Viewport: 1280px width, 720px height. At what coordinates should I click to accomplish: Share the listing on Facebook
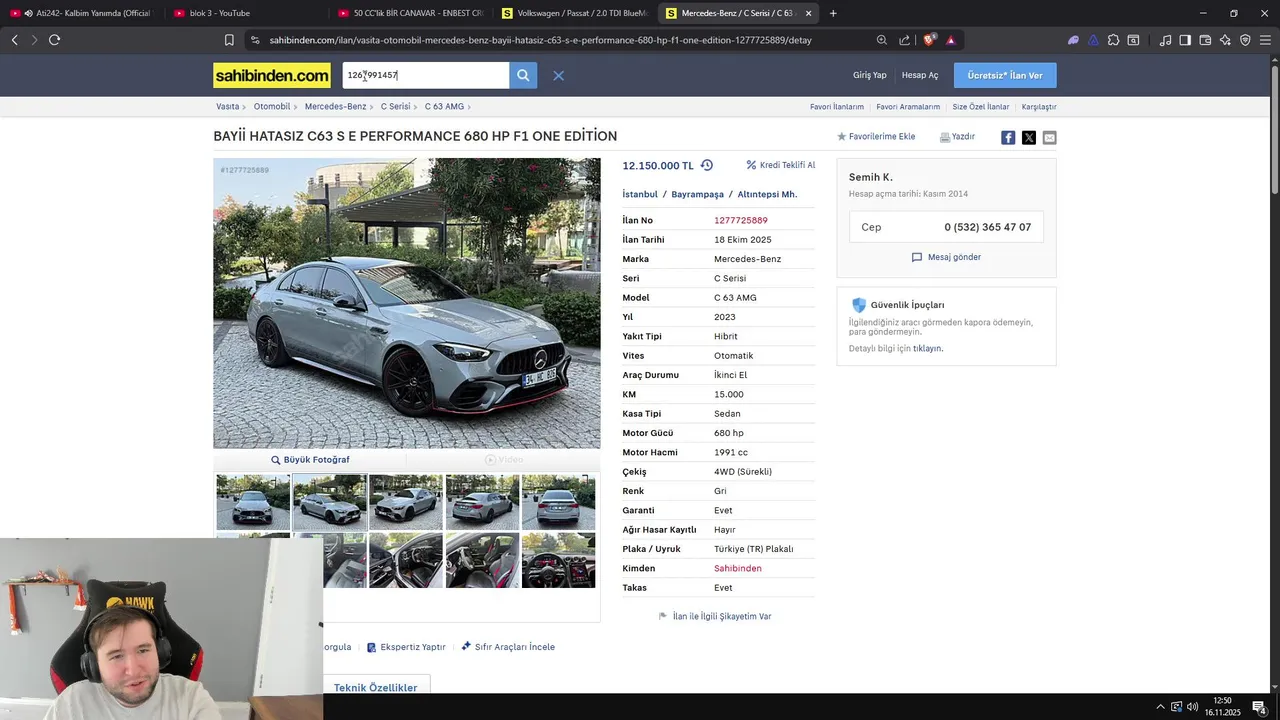[1008, 137]
